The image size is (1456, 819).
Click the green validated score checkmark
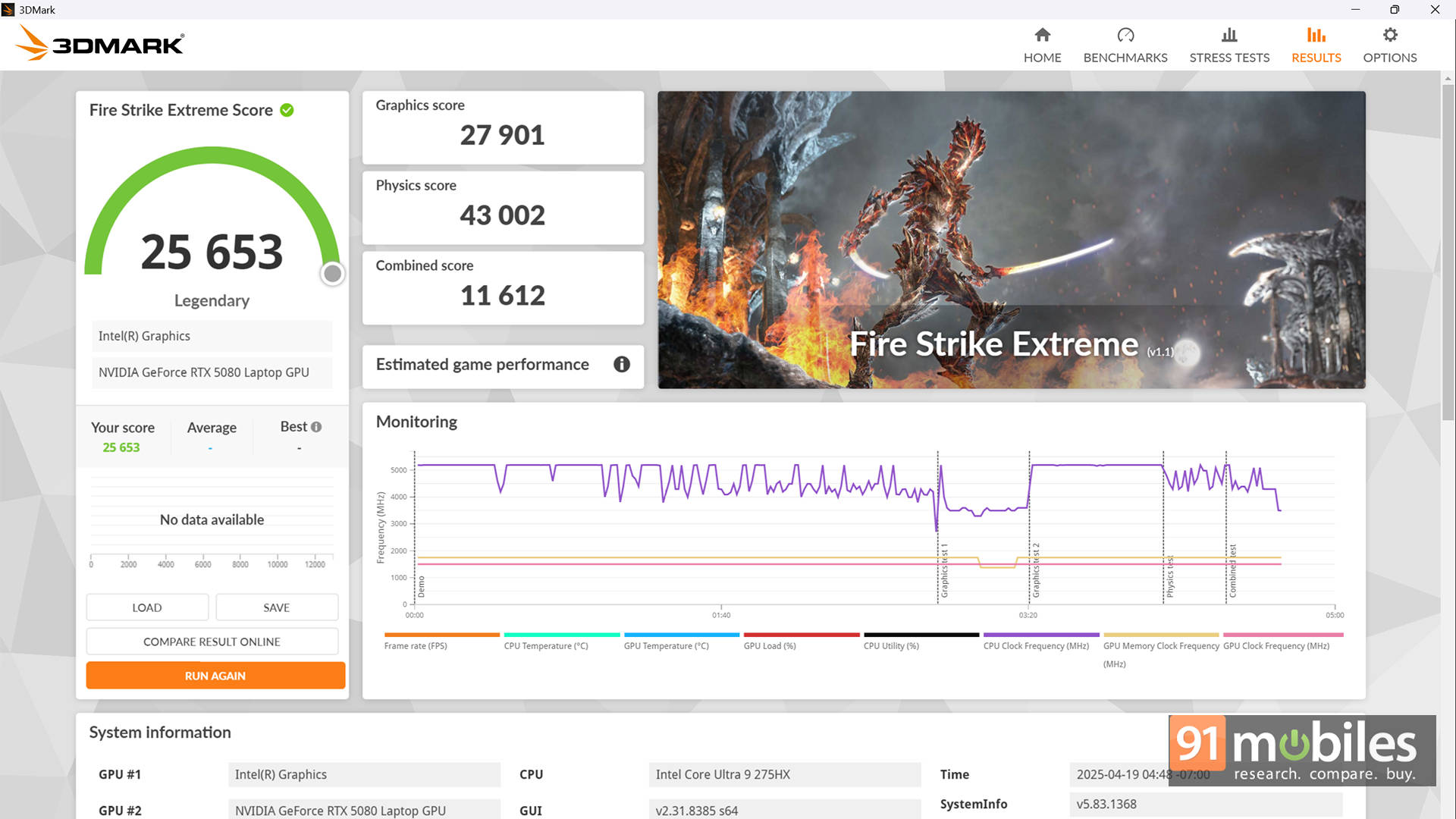287,110
